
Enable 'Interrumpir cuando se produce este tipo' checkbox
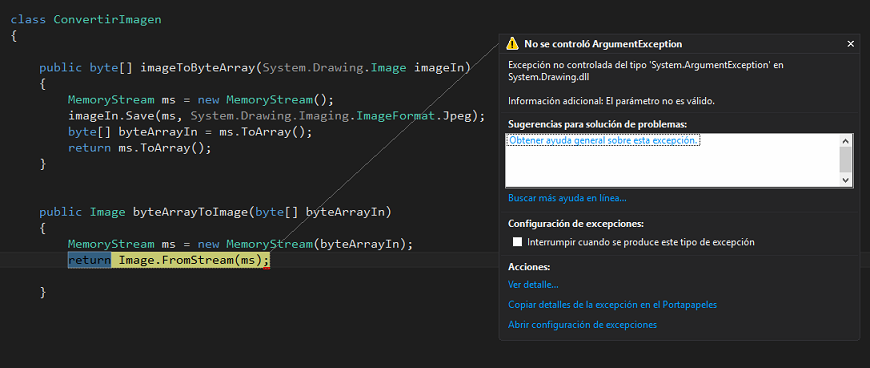click(x=518, y=242)
